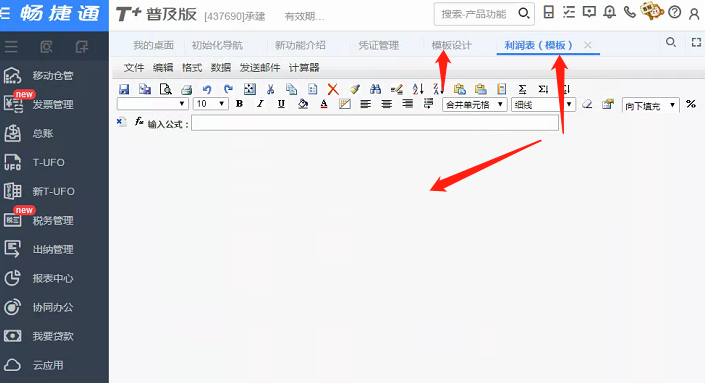Toggle Bold formatting
705x383 pixels.
(x=239, y=104)
